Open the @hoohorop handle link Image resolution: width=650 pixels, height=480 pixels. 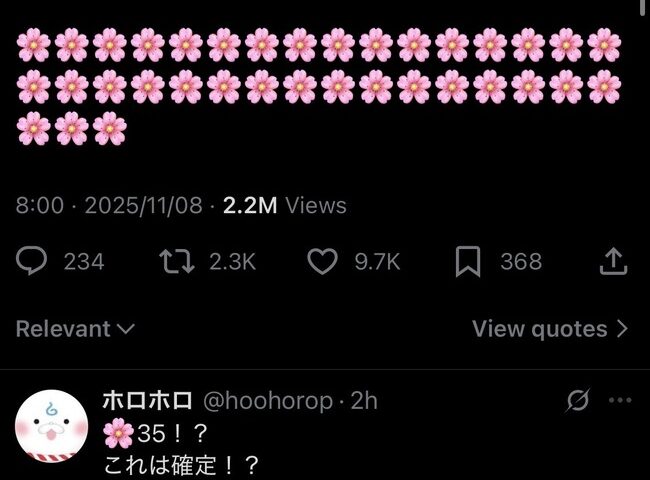pos(268,401)
